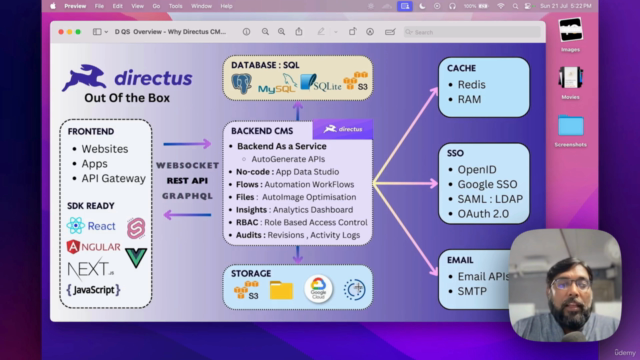This screenshot has width=640, height=360.
Task: Expand the sidebar view options chevron
Action: [106, 32]
